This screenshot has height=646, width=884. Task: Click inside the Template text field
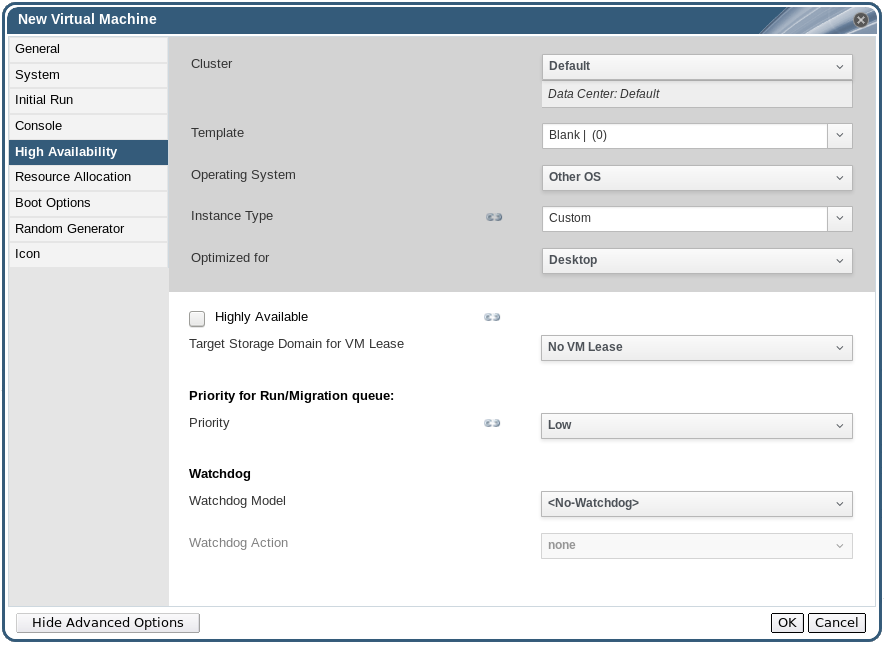point(685,135)
